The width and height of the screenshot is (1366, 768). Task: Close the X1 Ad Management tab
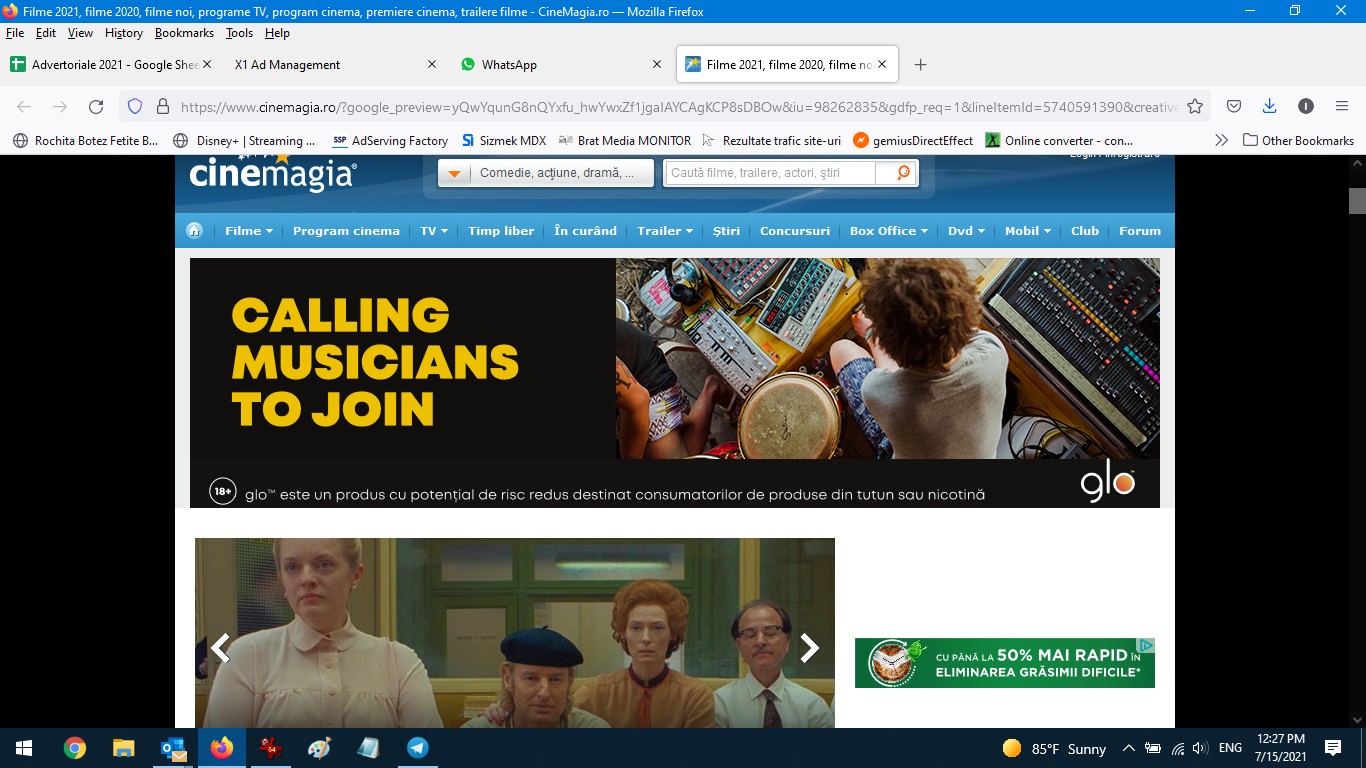coord(432,64)
